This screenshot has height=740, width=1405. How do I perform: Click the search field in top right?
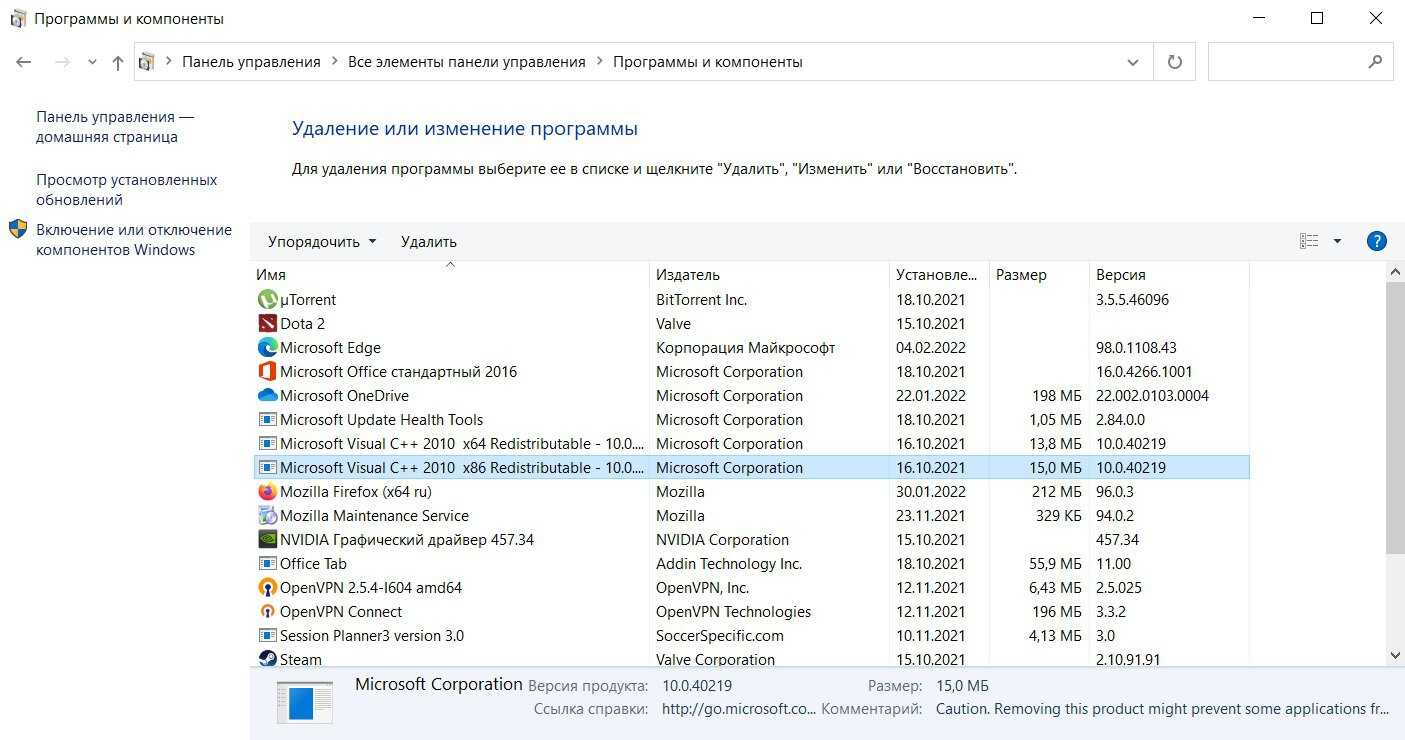click(x=1286, y=62)
